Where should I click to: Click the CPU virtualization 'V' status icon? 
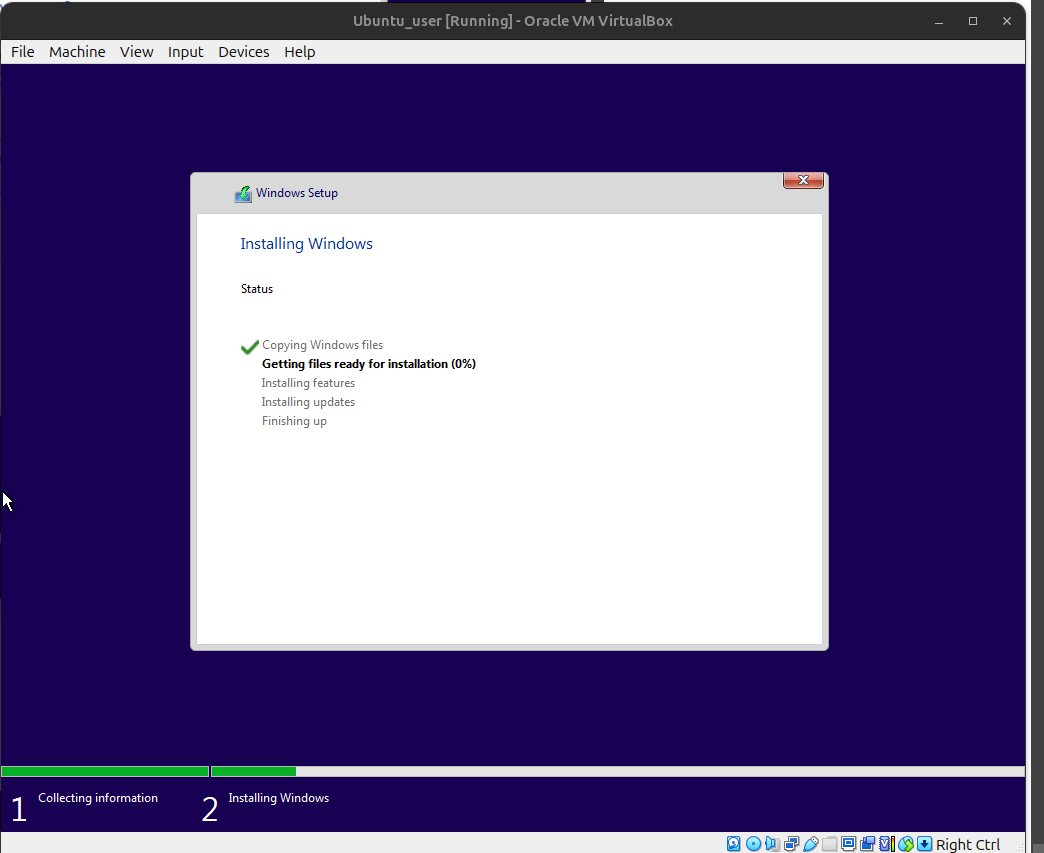886,844
